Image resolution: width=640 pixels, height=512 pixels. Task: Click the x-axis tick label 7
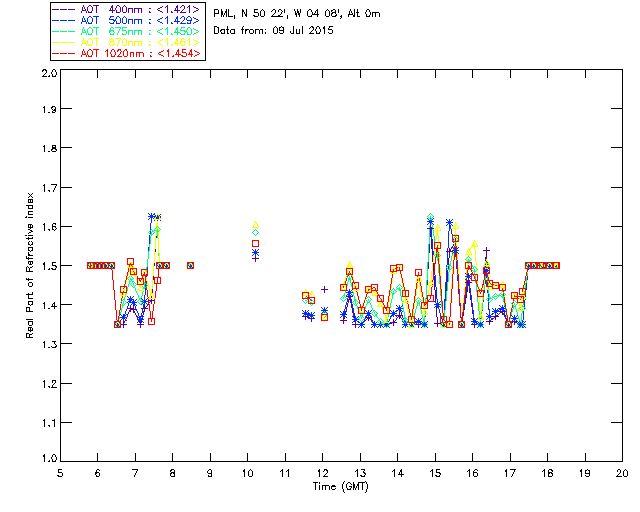click(135, 473)
